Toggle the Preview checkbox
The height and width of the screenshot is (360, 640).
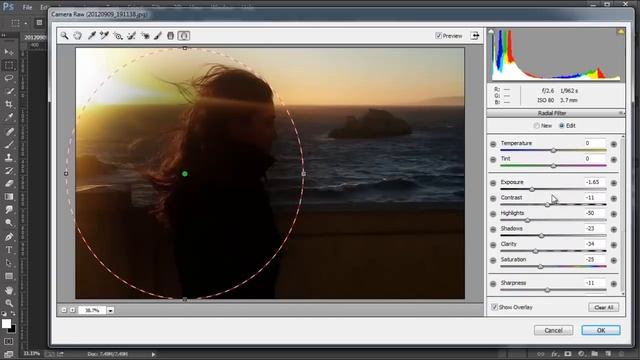coord(438,36)
